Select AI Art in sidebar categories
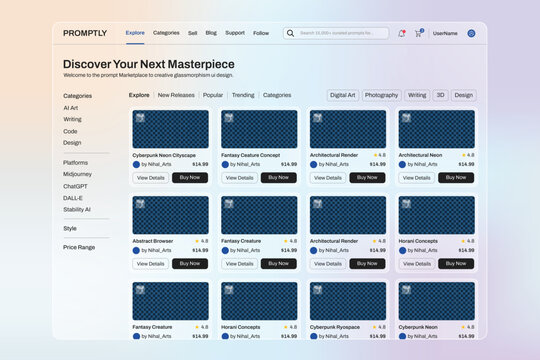 tap(71, 108)
